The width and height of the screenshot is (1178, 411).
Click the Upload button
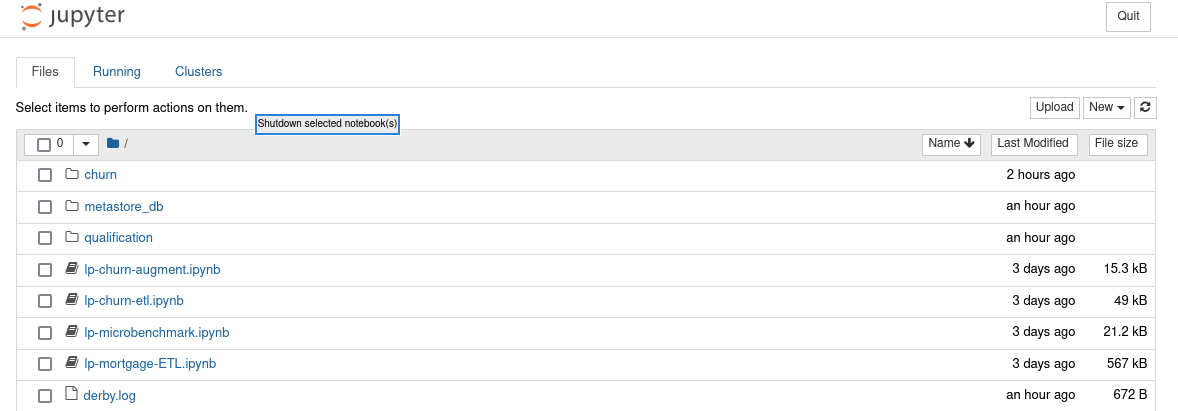click(1054, 108)
